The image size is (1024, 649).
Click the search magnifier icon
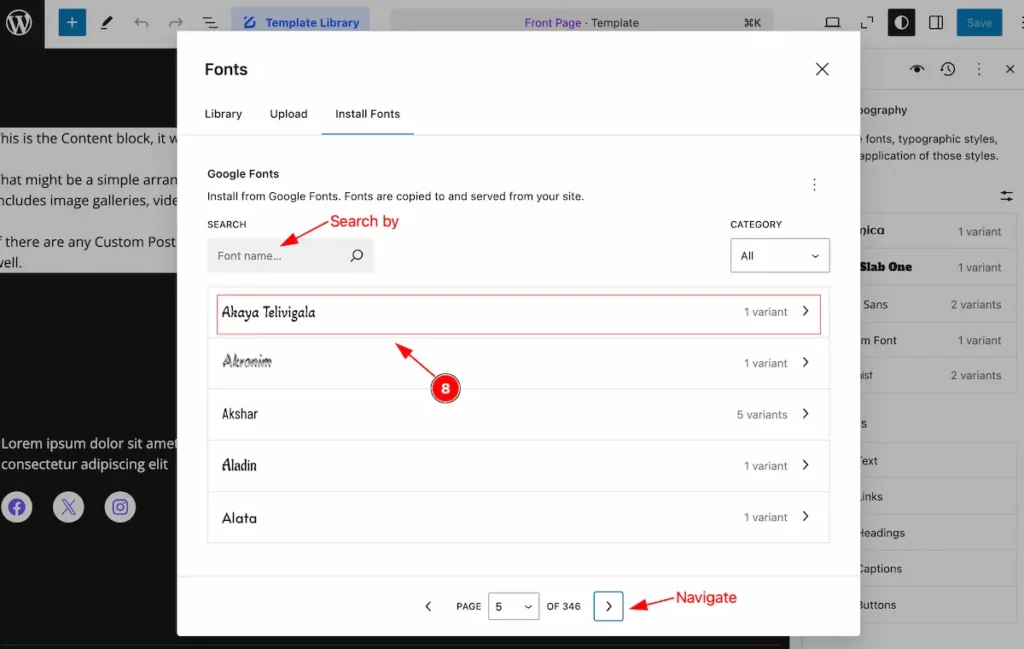tap(357, 255)
